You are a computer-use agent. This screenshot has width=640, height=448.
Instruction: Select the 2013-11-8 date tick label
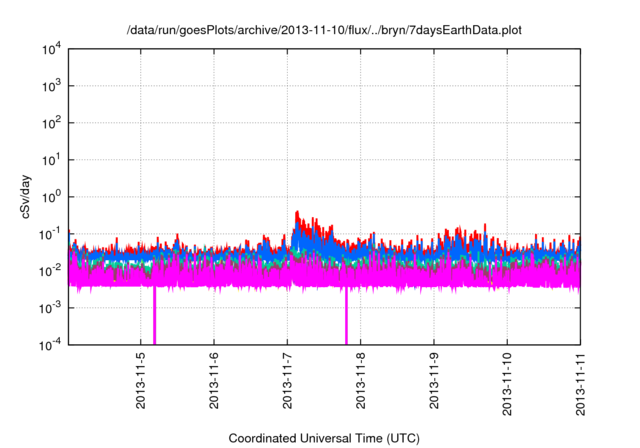coord(360,381)
